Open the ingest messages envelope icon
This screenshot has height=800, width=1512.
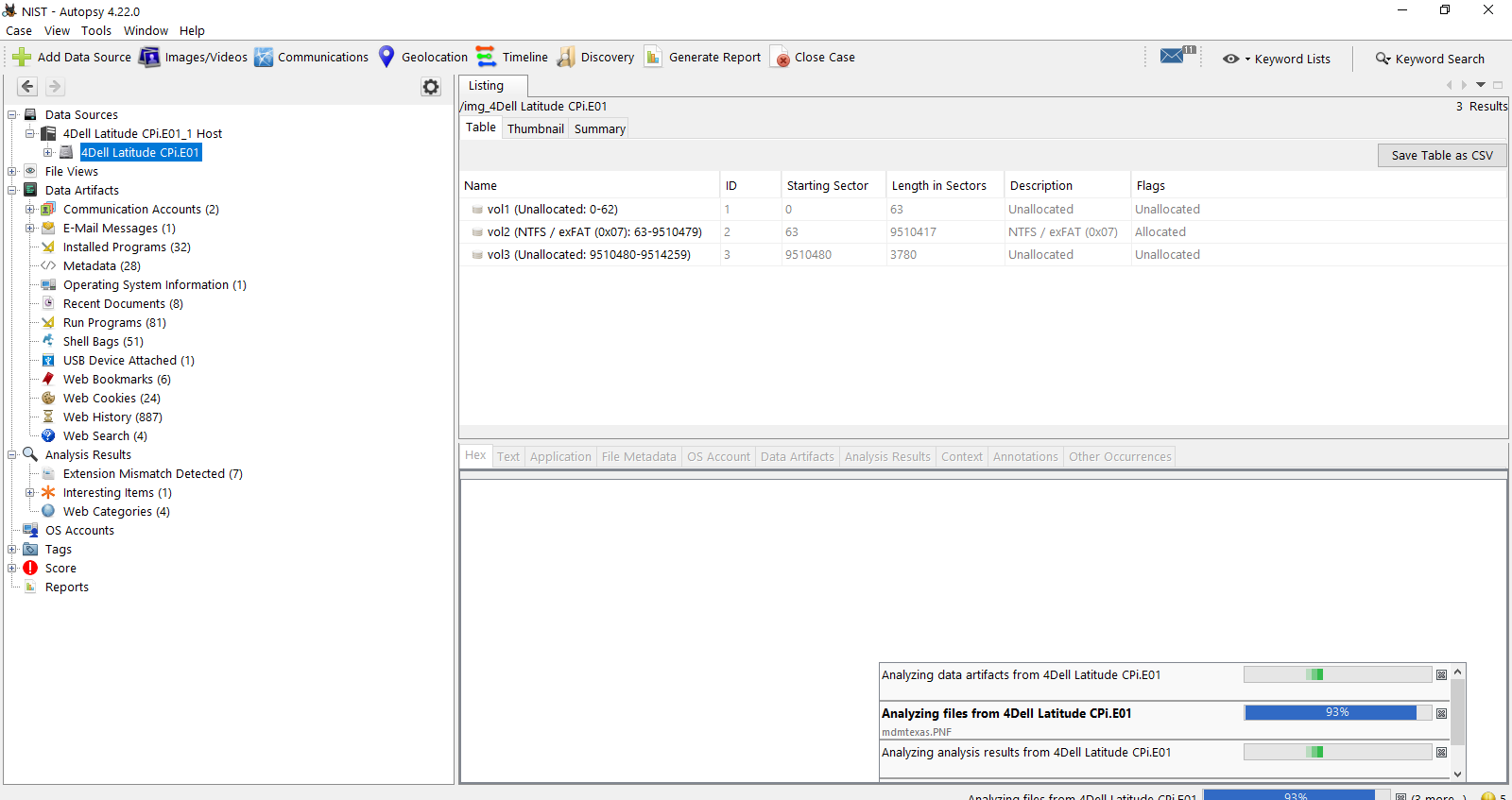(x=1173, y=57)
